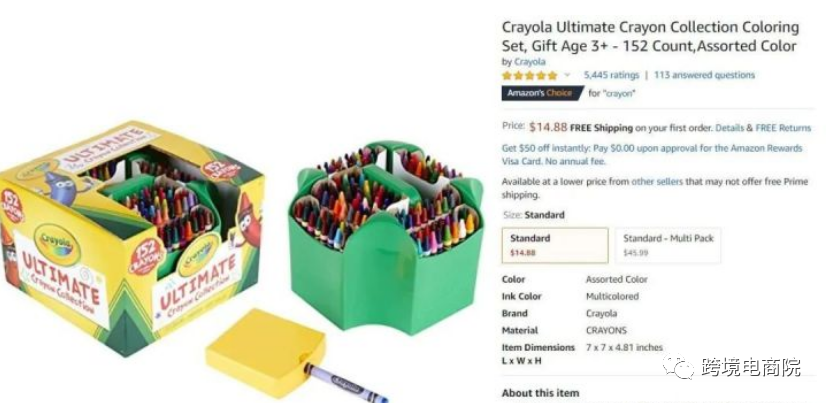
Task: Click the $14.88 price text
Action: pyautogui.click(x=549, y=127)
